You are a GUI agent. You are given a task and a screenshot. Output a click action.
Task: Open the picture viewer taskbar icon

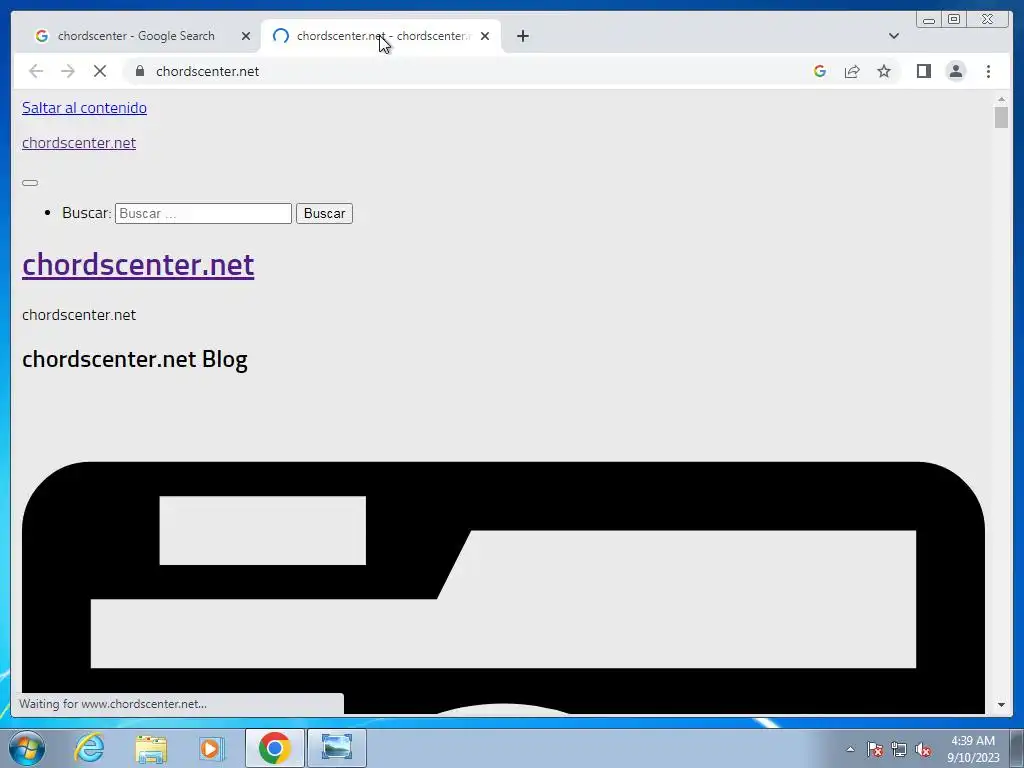point(337,748)
